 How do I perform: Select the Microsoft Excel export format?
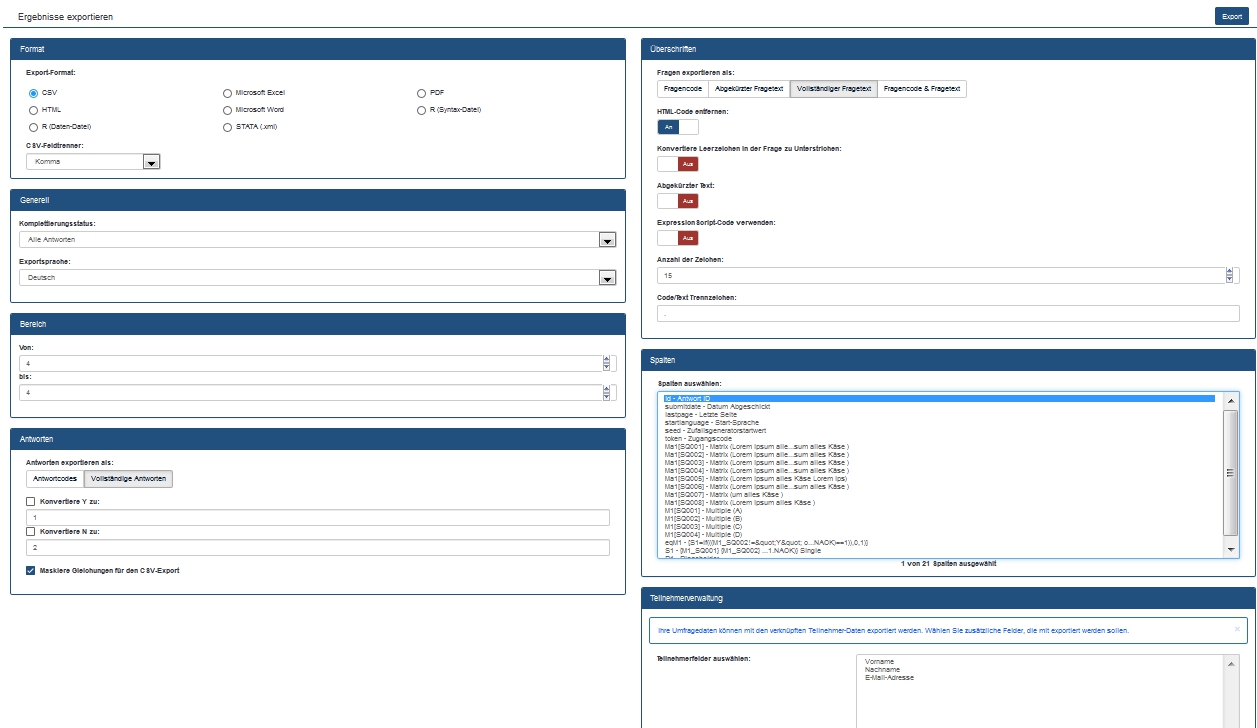click(x=228, y=93)
